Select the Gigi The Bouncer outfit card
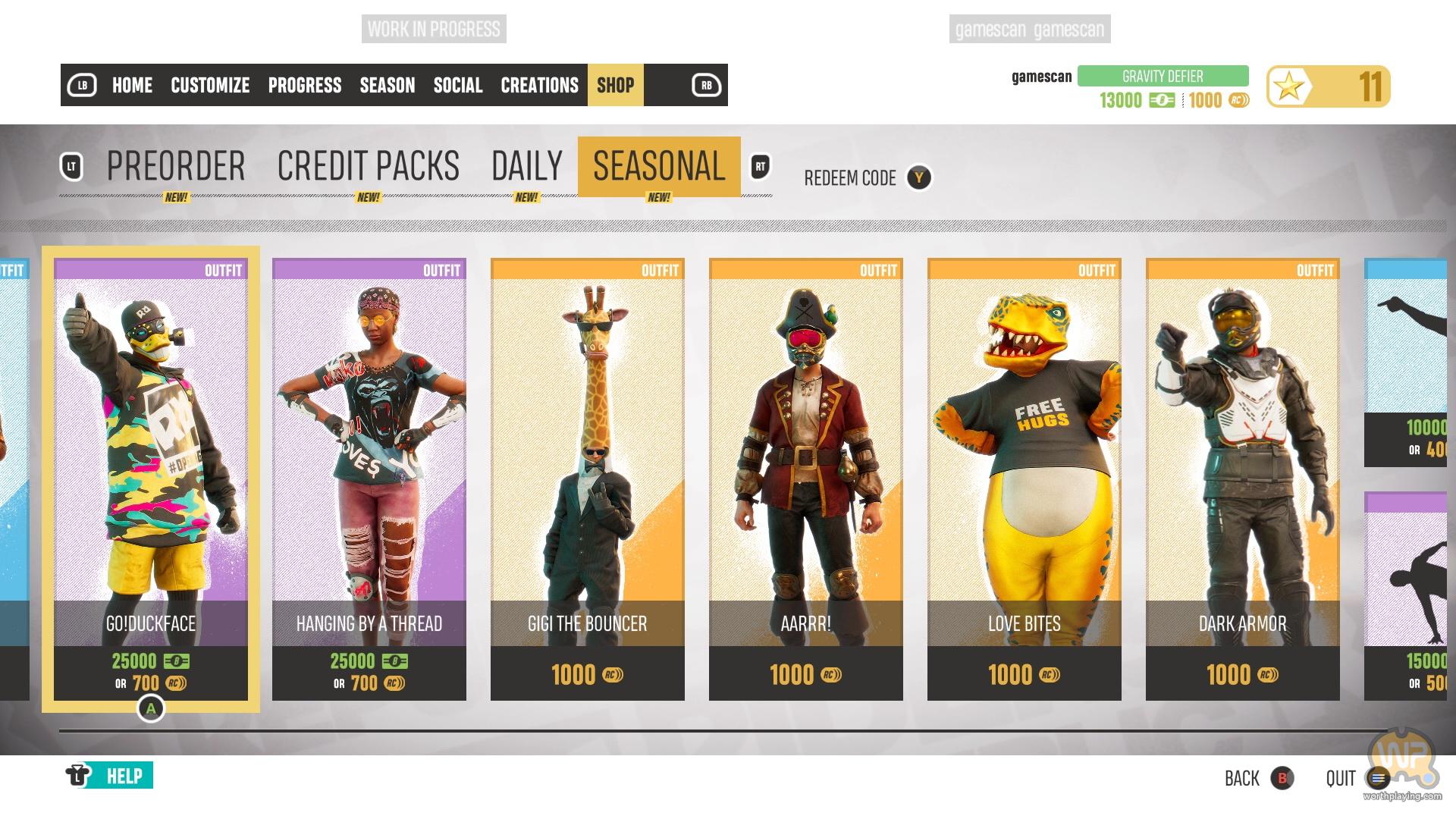Viewport: 1456px width, 819px height. [588, 479]
